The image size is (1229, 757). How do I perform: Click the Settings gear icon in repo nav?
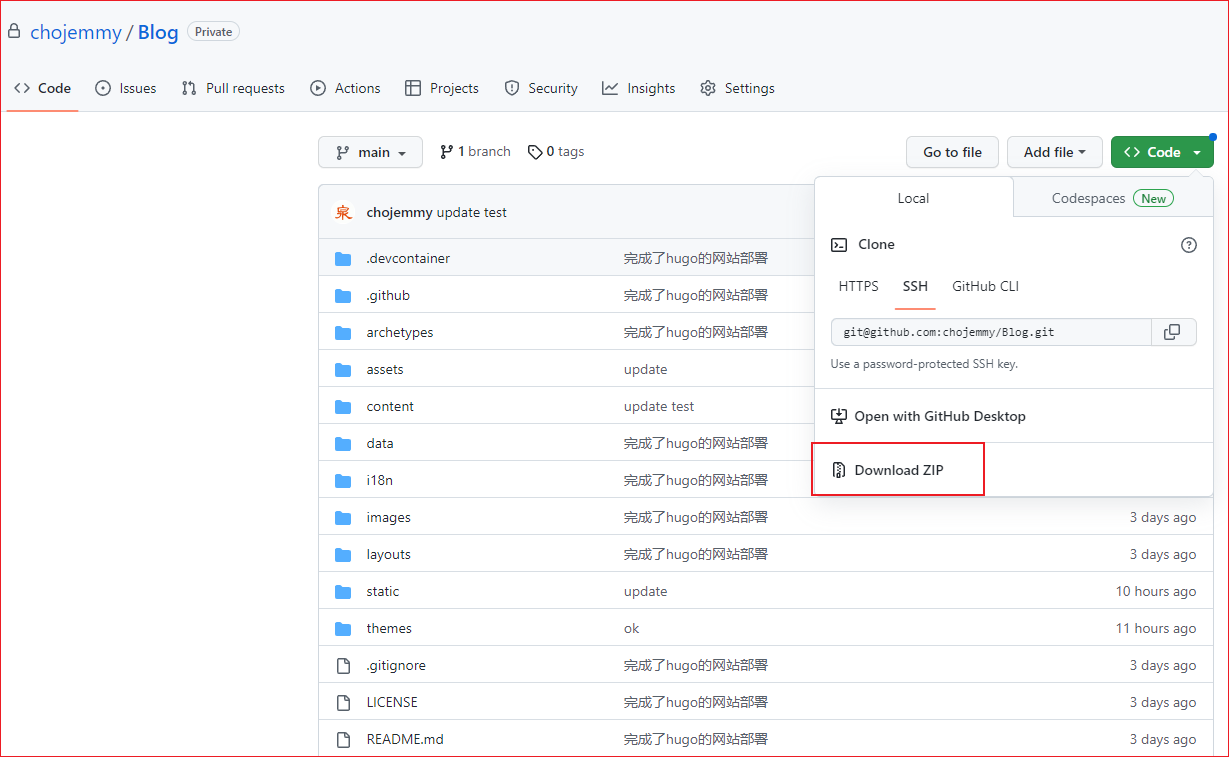tap(708, 88)
